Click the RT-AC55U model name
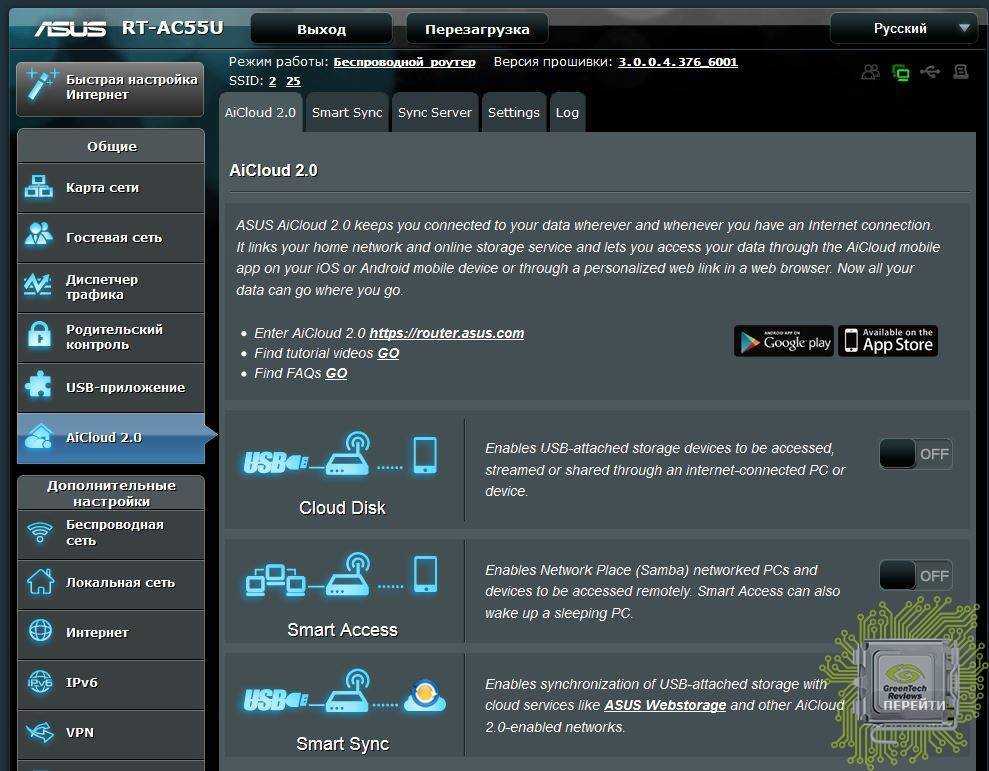The image size is (989, 771). click(172, 28)
